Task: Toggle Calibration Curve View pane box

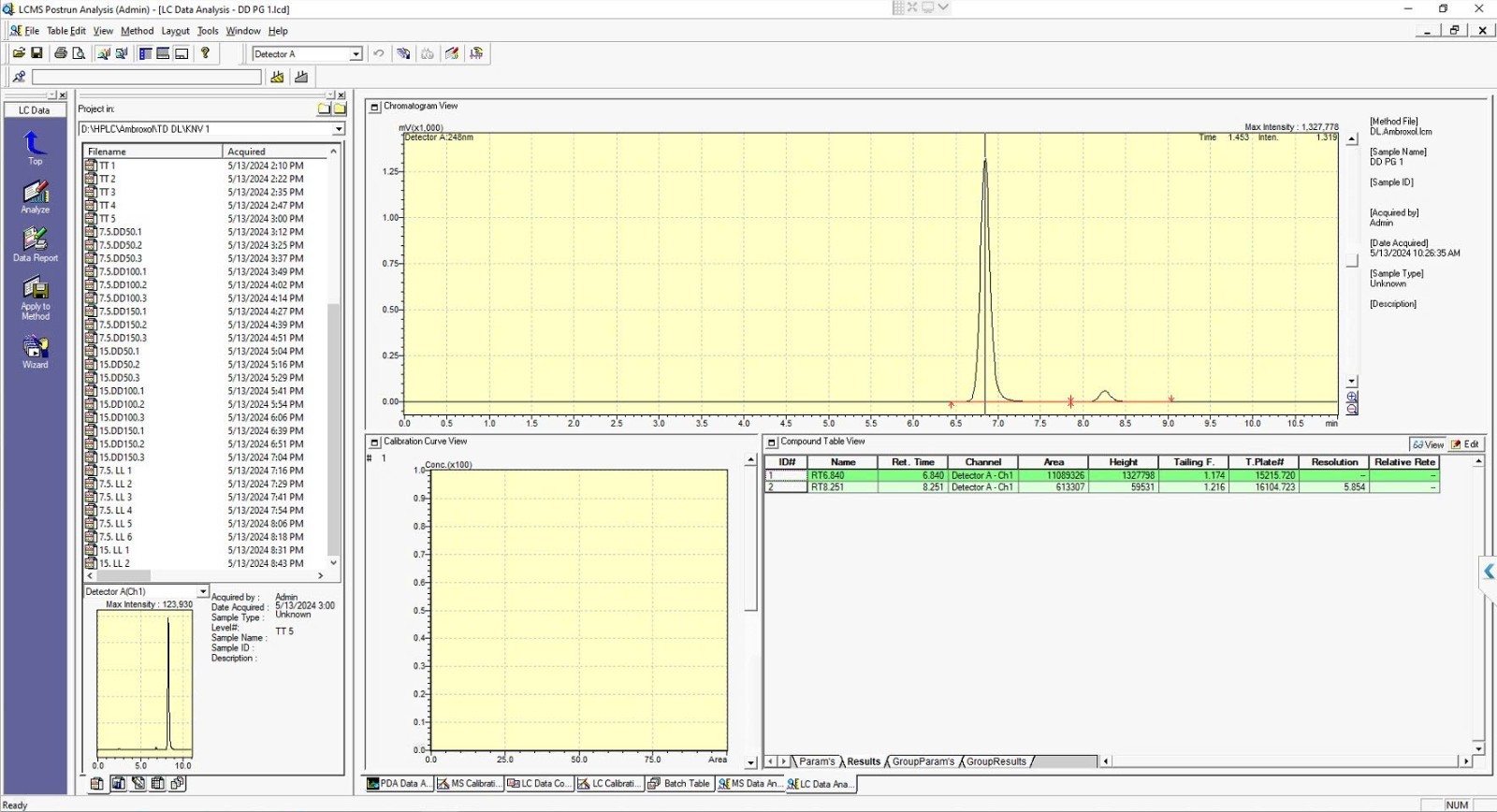Action: [375, 442]
